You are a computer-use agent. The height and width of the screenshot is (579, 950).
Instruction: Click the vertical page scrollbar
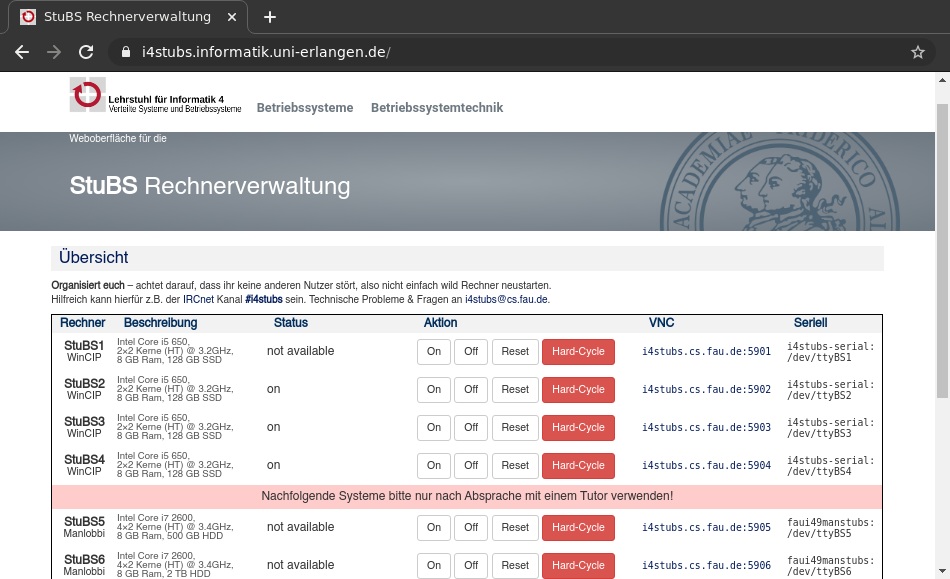[942, 250]
